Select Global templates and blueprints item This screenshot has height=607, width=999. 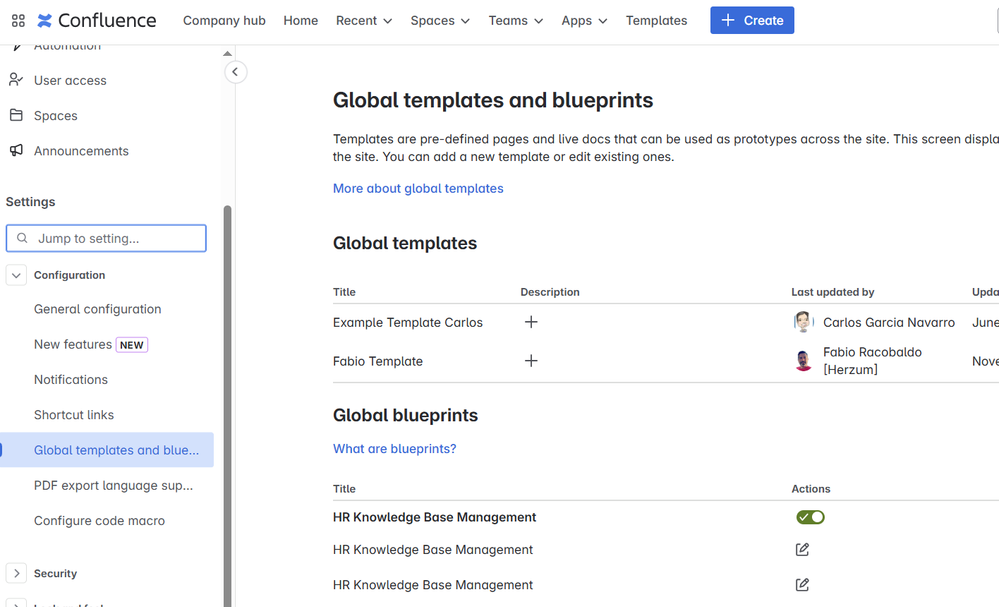[x=107, y=450]
